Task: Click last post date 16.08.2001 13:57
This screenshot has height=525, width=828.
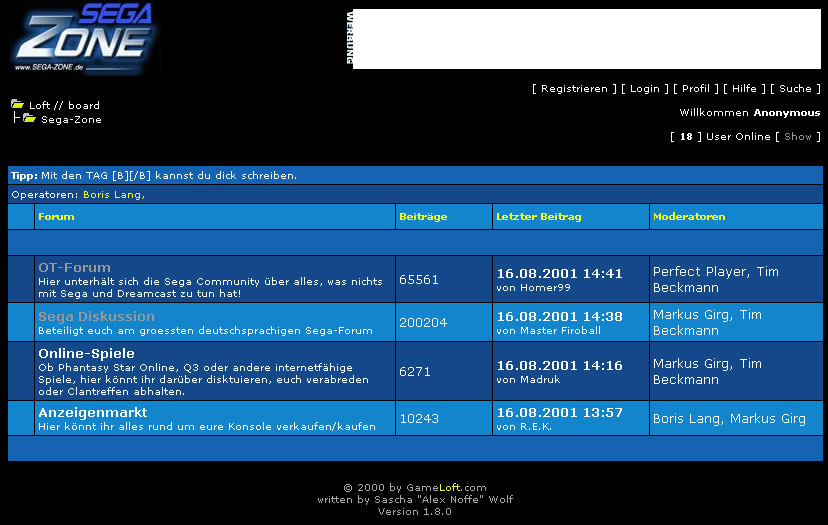Action: click(x=559, y=412)
